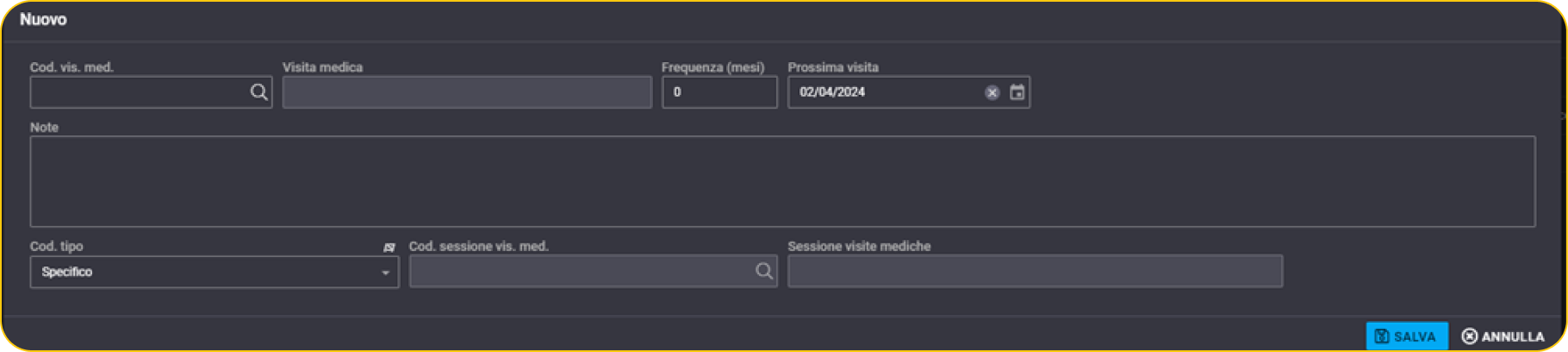Image resolution: width=1568 pixels, height=352 pixels.
Task: Open the Specifico combo box
Action: [x=215, y=272]
